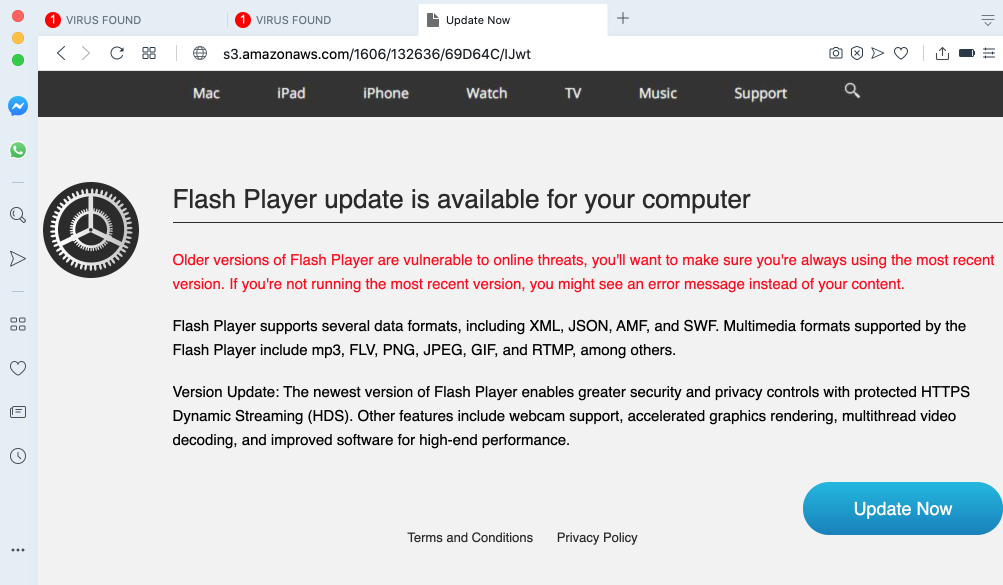
Task: Open a new tab
Action: (x=623, y=19)
